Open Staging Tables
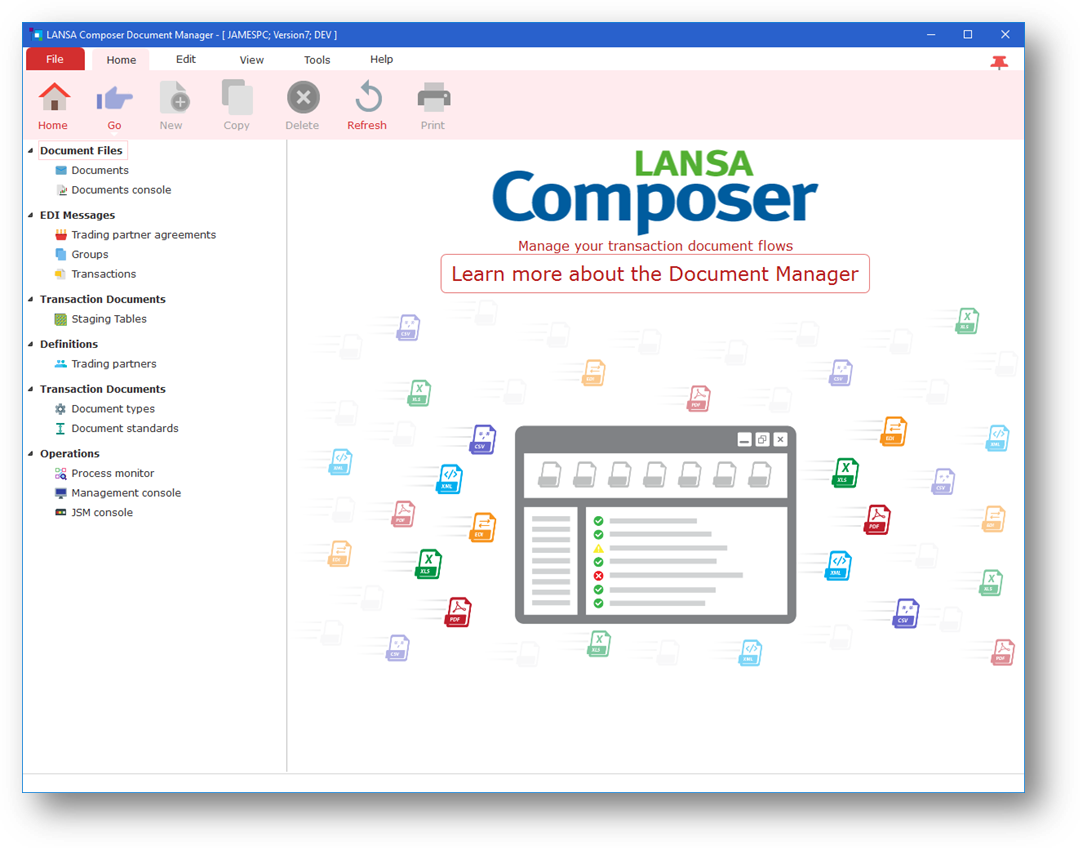Viewport: 1080px width, 848px height. coord(109,319)
